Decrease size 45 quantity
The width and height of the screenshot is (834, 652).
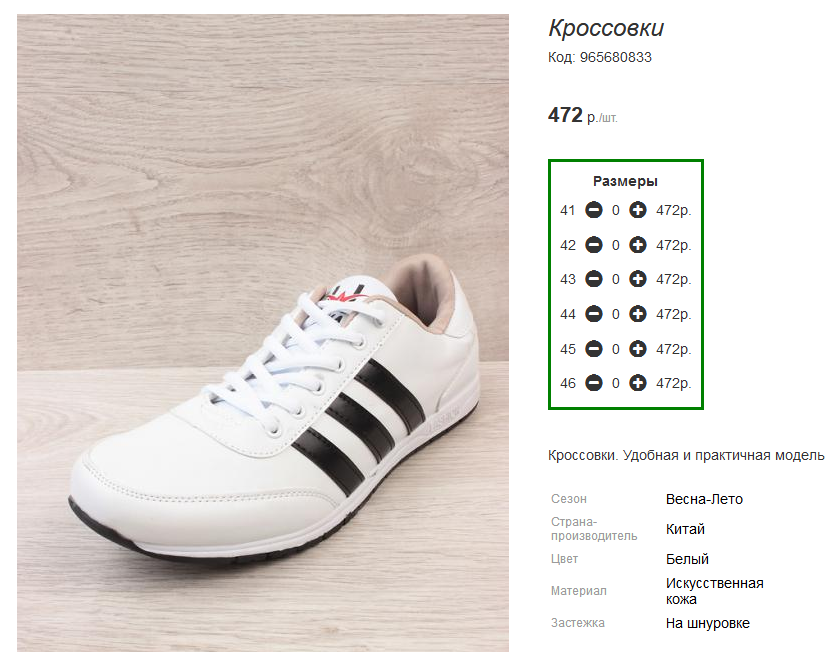tap(594, 349)
